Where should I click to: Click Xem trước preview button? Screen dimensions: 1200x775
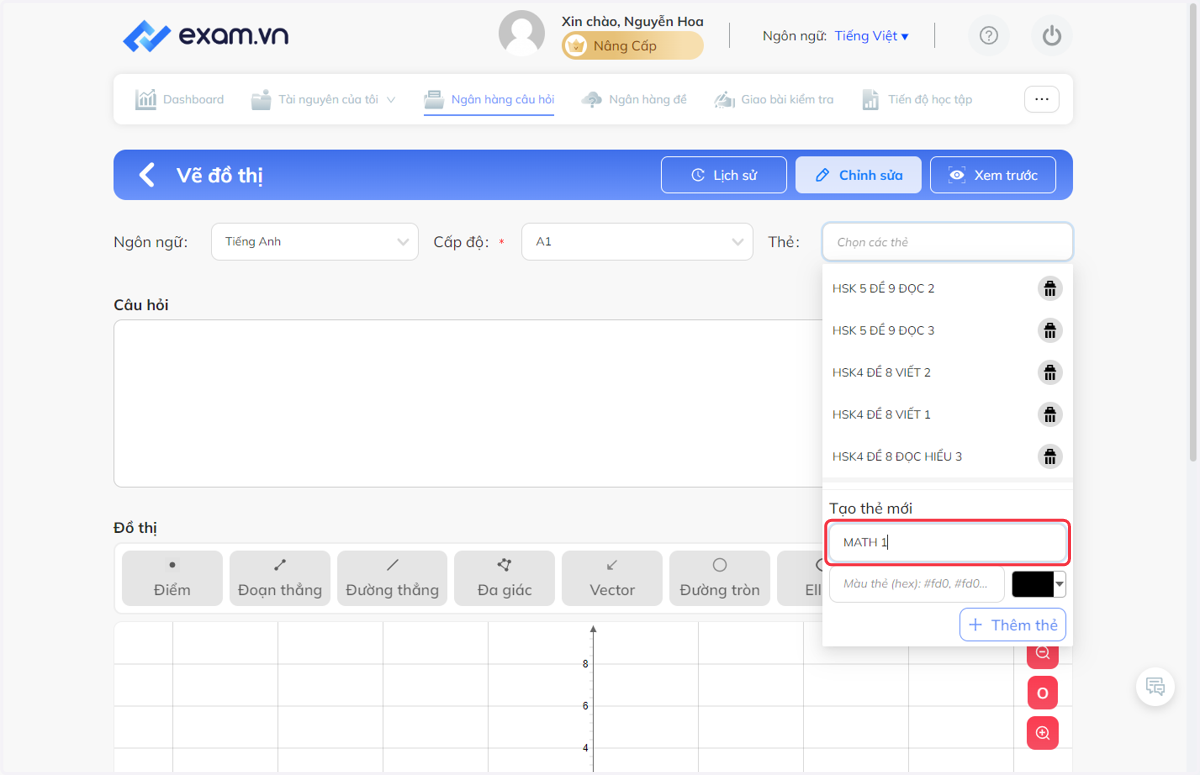click(994, 175)
